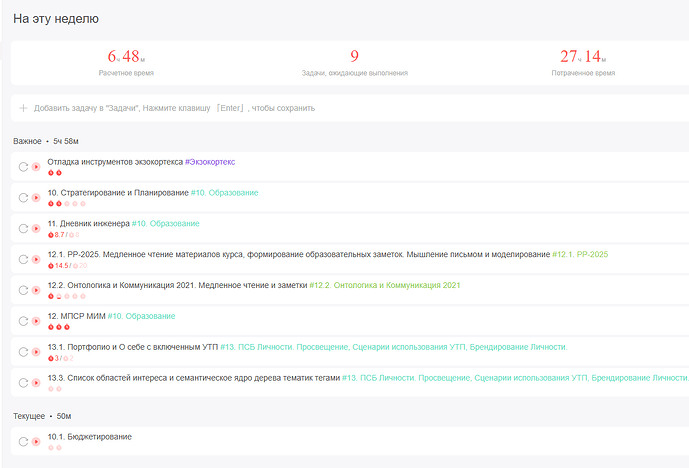Image resolution: width=689 pixels, height=468 pixels.
Task: Mark 13.3. Список областей интереса as done
Action: point(23,383)
